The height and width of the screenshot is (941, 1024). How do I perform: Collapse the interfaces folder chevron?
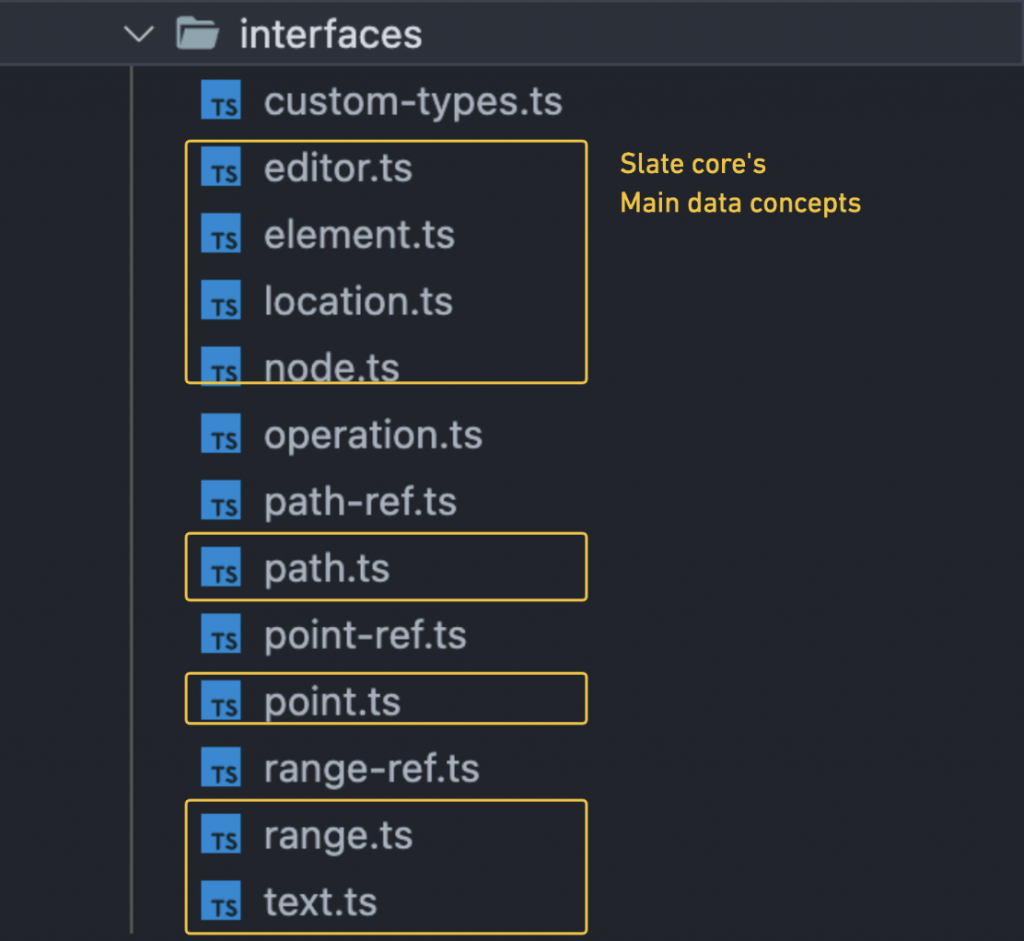click(x=138, y=35)
